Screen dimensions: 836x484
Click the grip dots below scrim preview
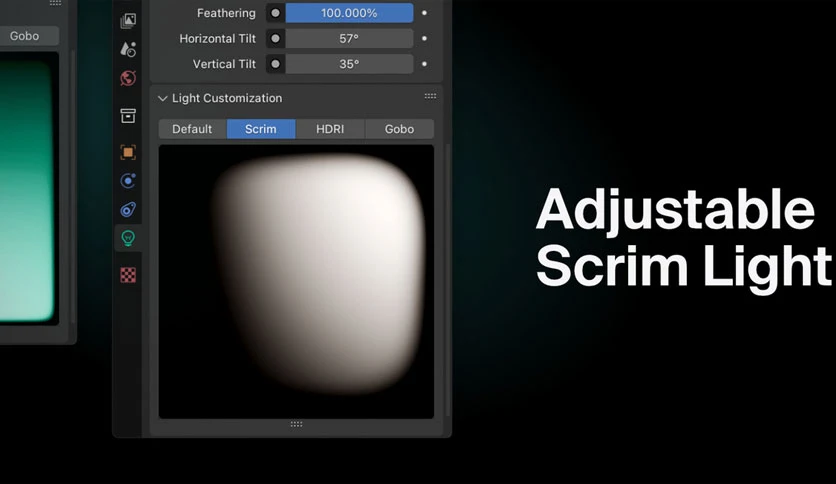pyautogui.click(x=296, y=424)
